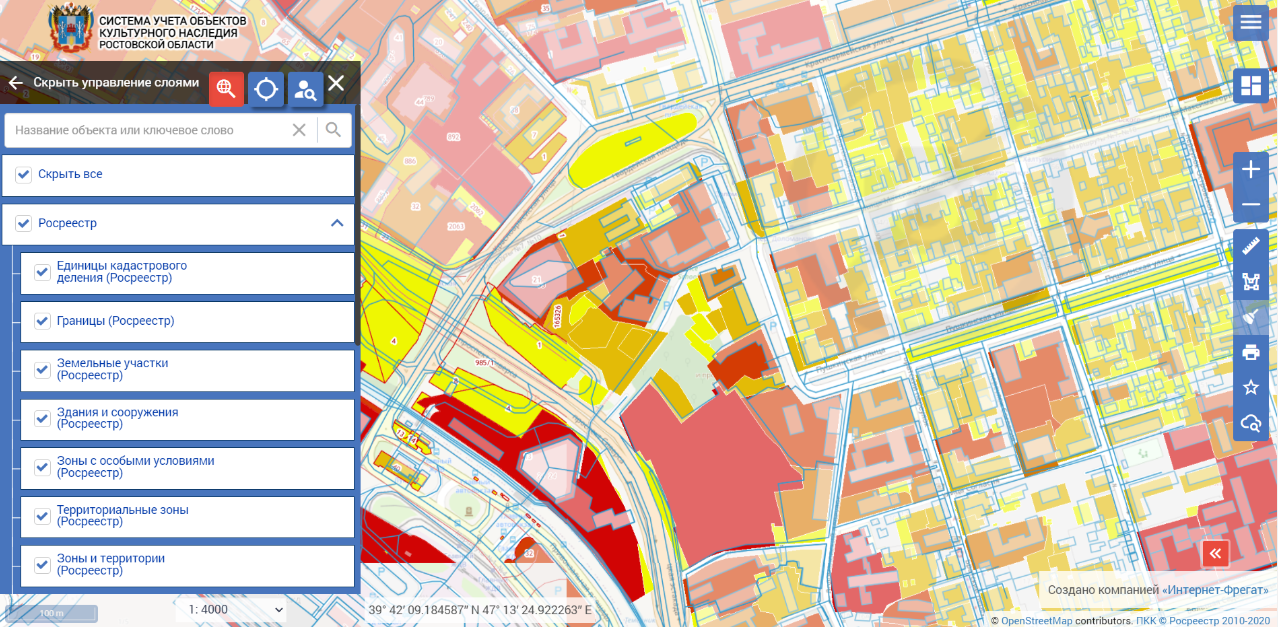1278x627 pixels.
Task: Click 'Скрыть управление слоями' back button
Action: (16, 83)
